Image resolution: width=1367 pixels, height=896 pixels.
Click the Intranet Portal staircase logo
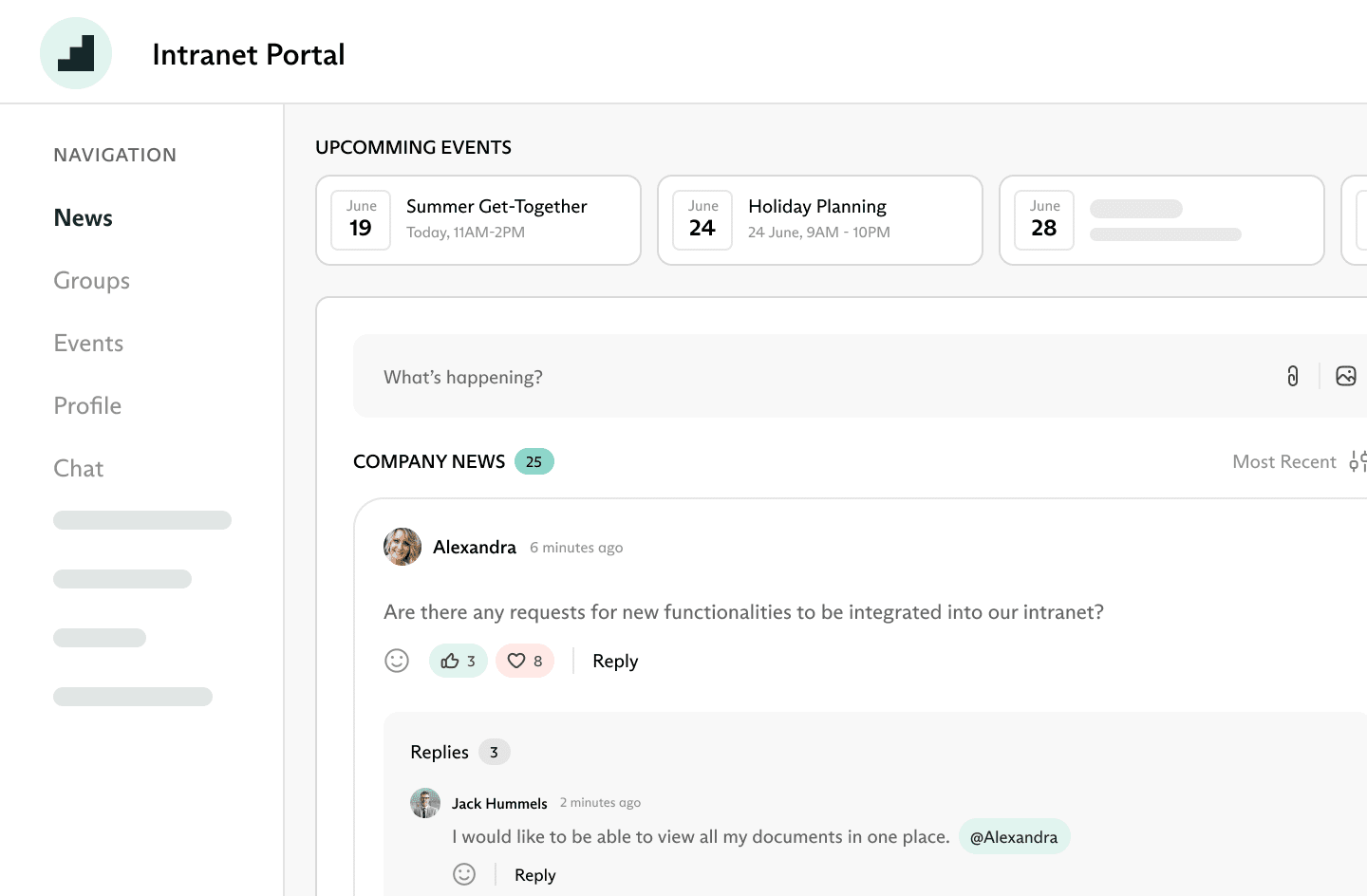76,53
